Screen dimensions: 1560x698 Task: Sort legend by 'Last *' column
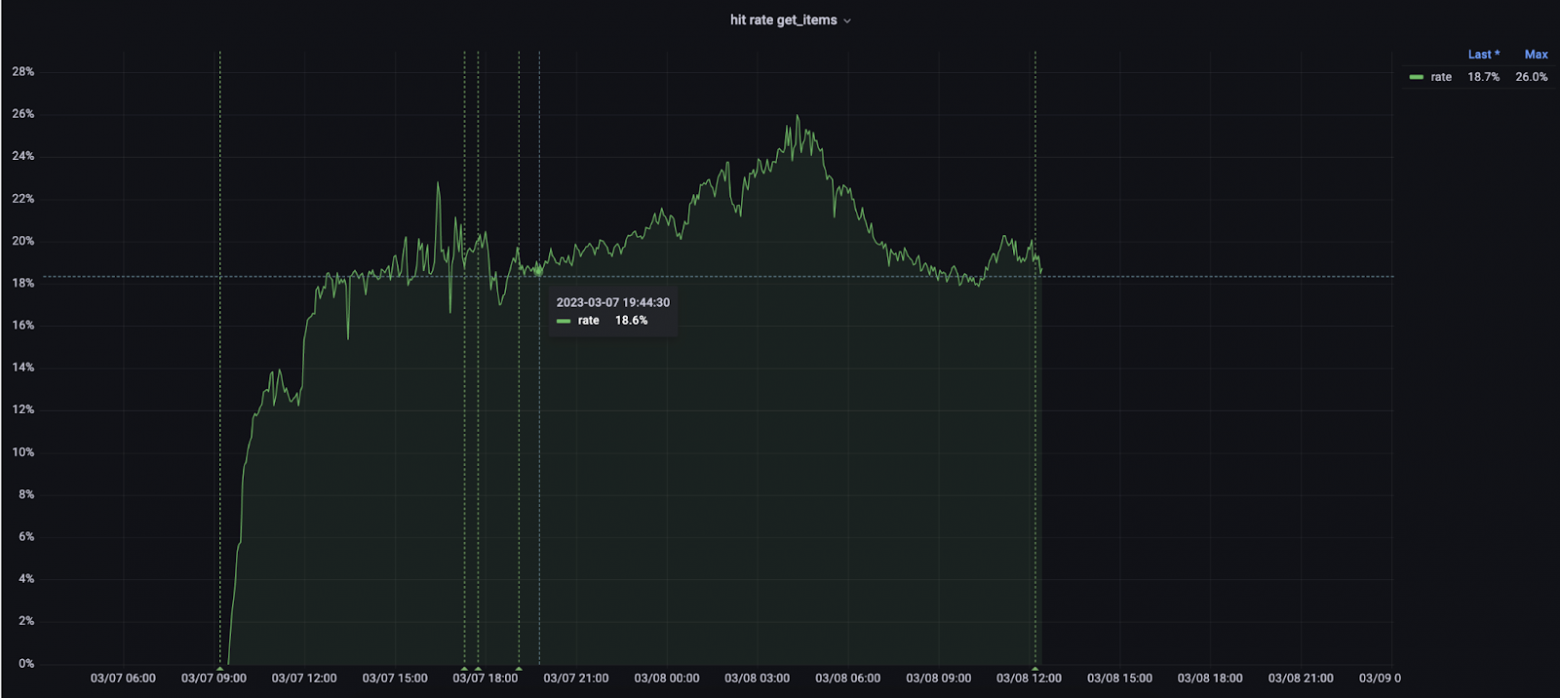[1483, 54]
